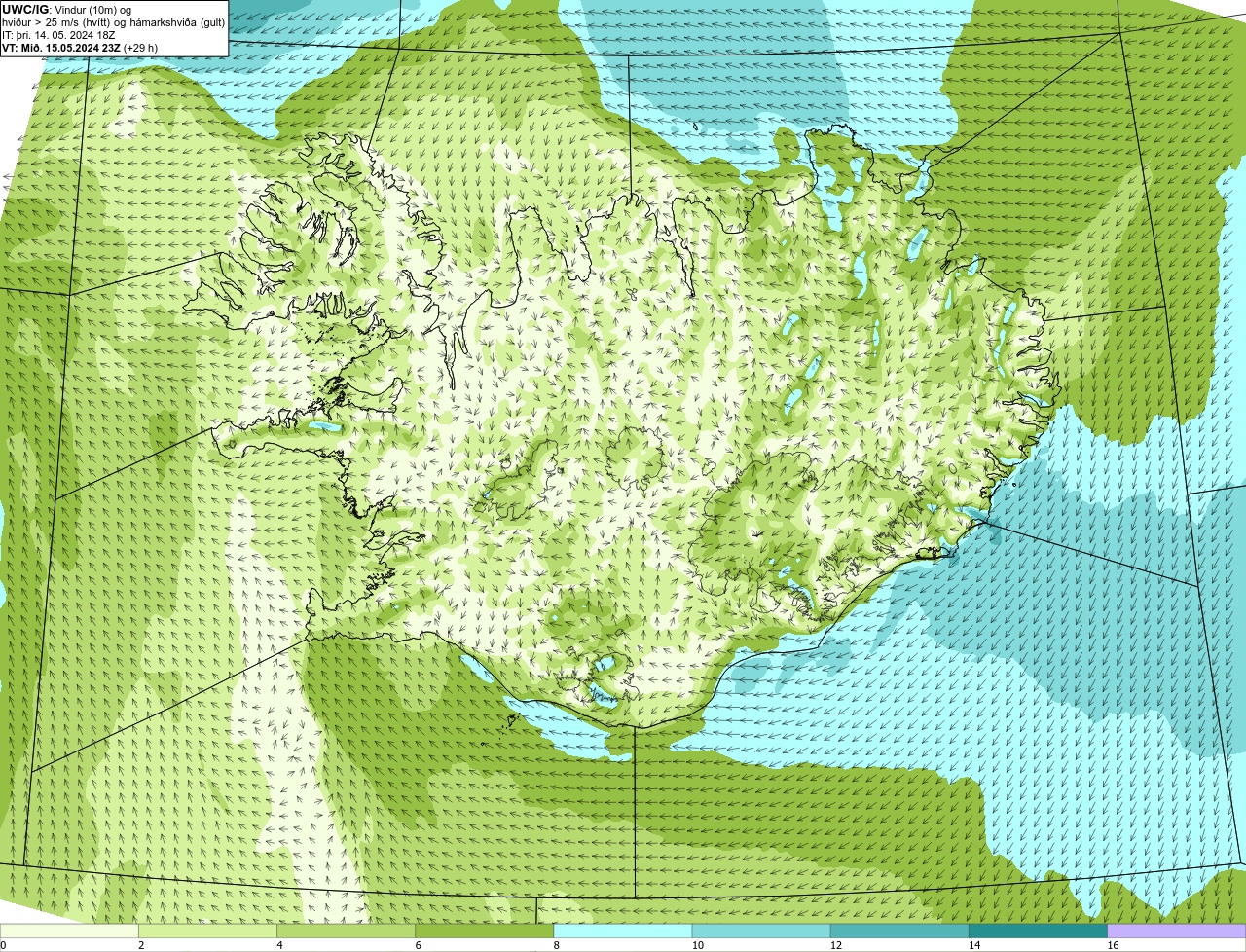Screen dimensions: 1246x952
Task: Click the initial time "IT: þri. 14. 05. 2024 18Z"
Action: coord(58,34)
